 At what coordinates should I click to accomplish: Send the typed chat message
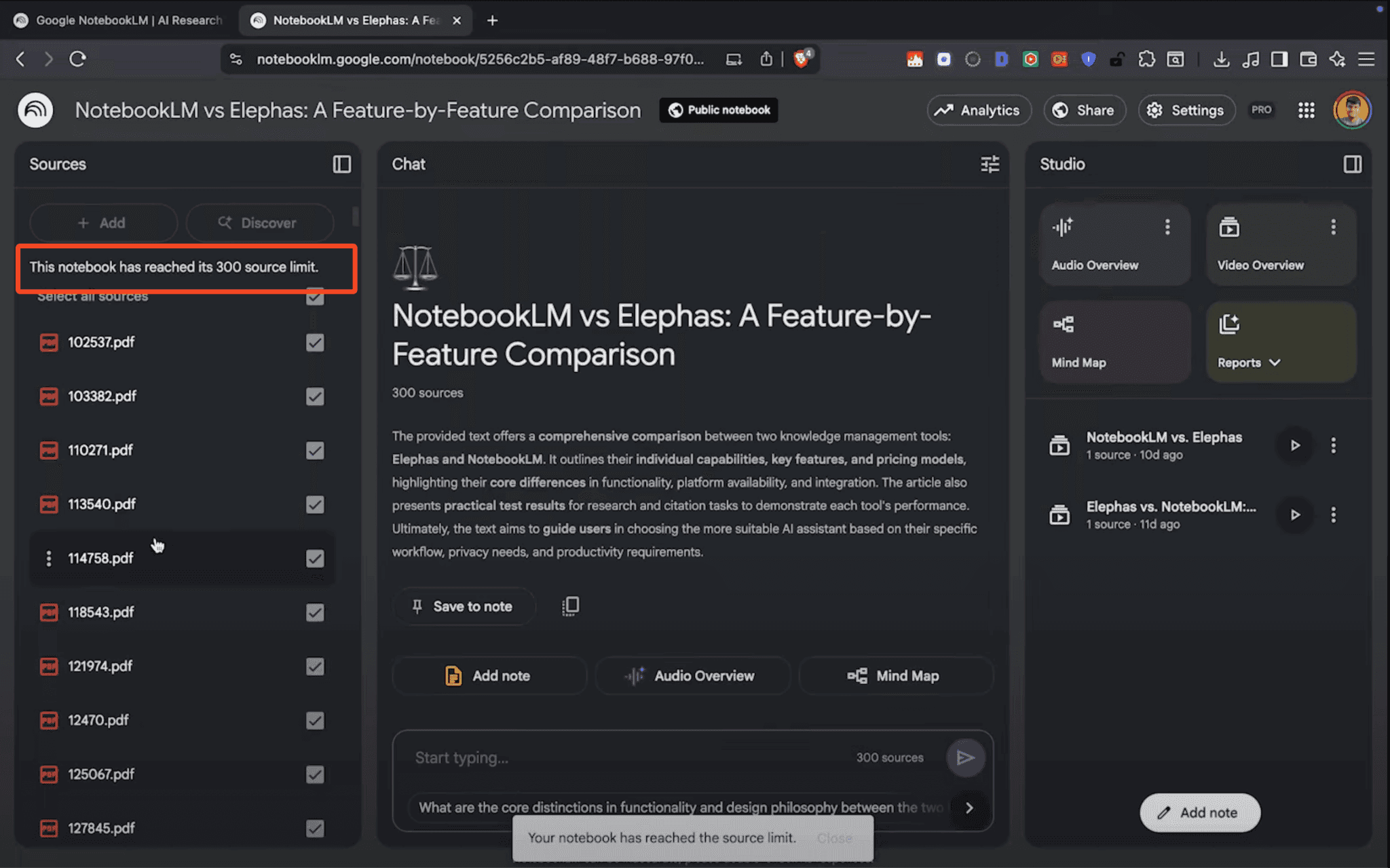tap(965, 757)
